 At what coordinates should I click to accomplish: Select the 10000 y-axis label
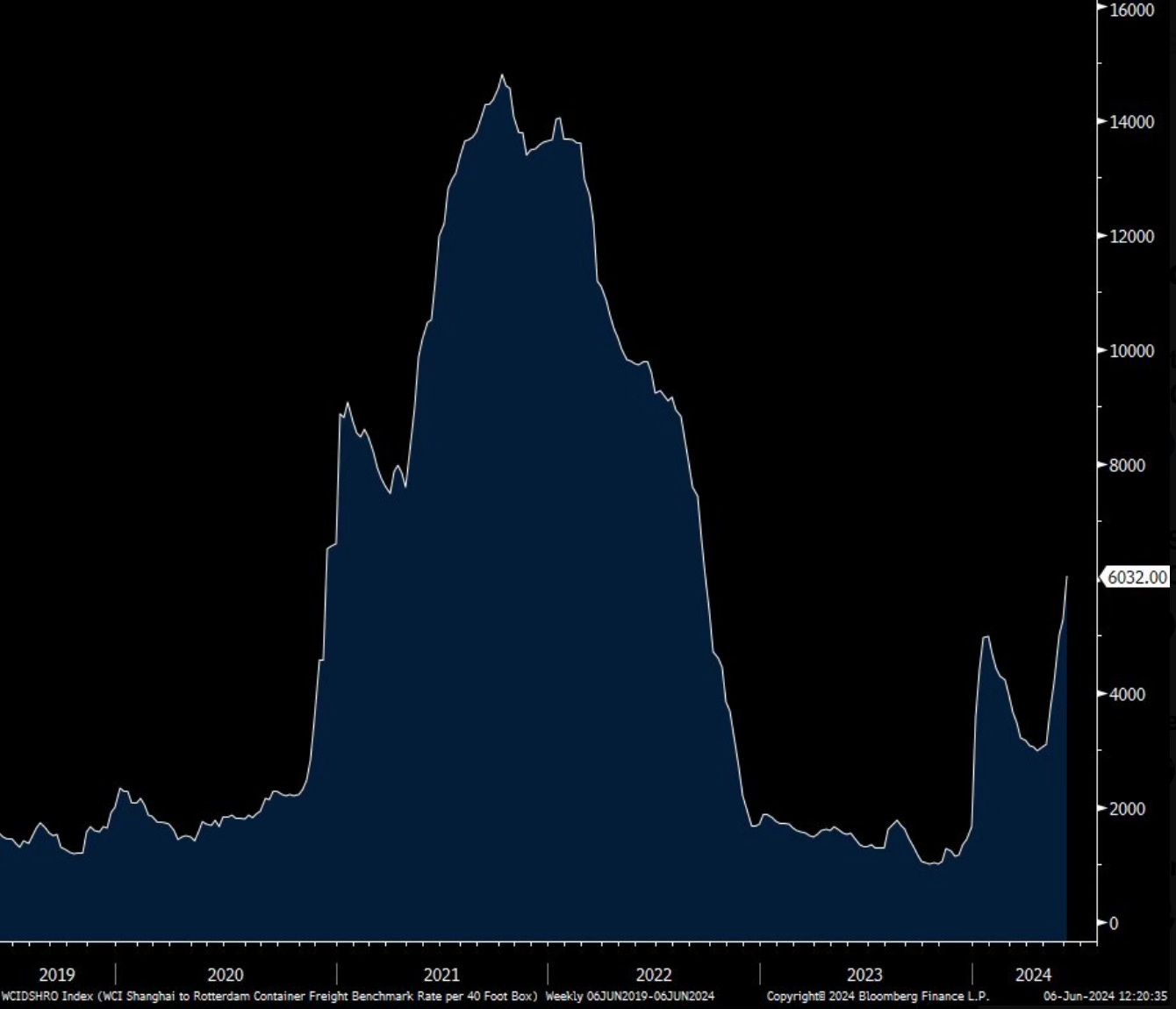[1132, 351]
